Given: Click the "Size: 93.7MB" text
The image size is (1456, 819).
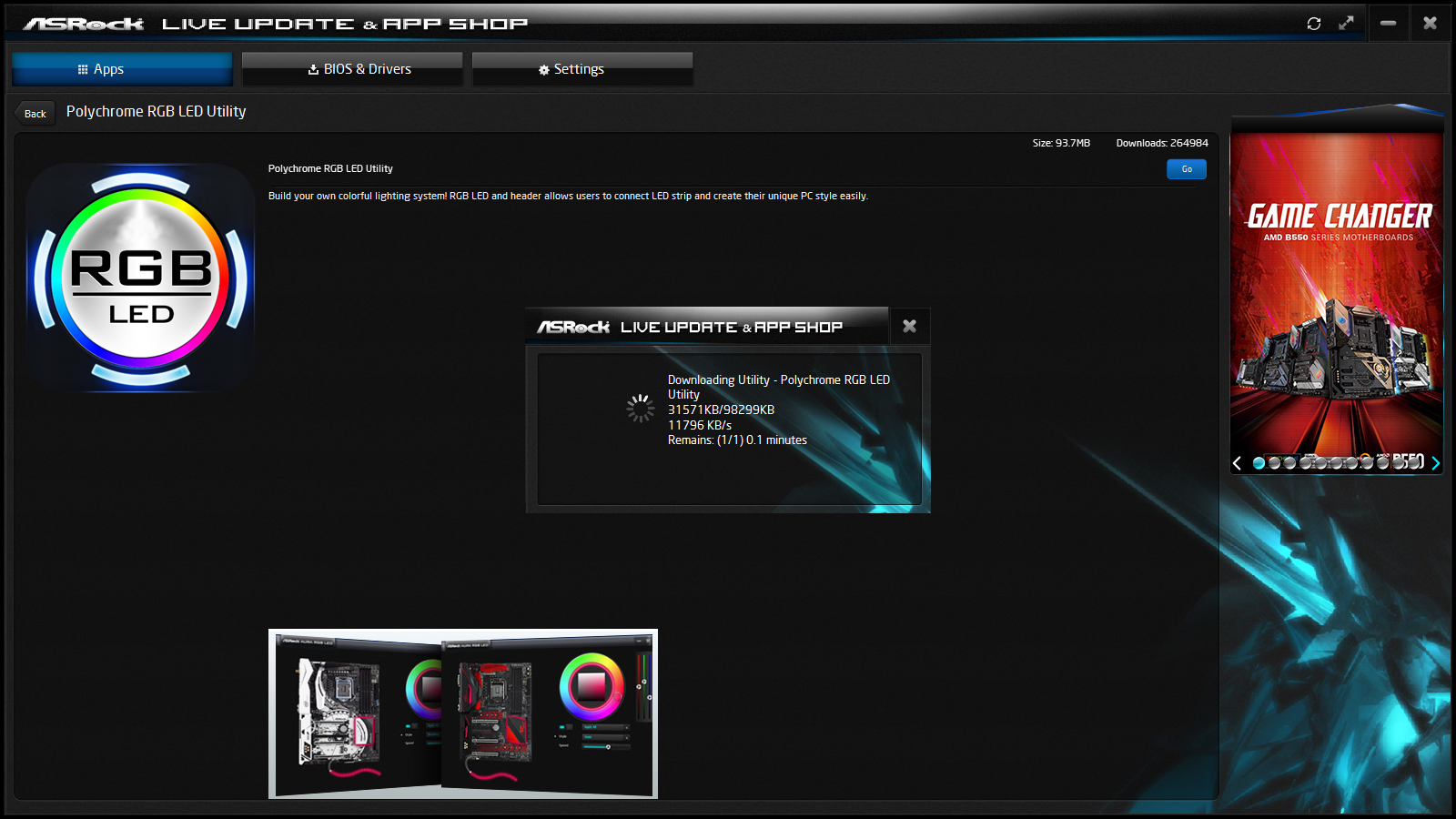Looking at the screenshot, I should pos(1061,143).
